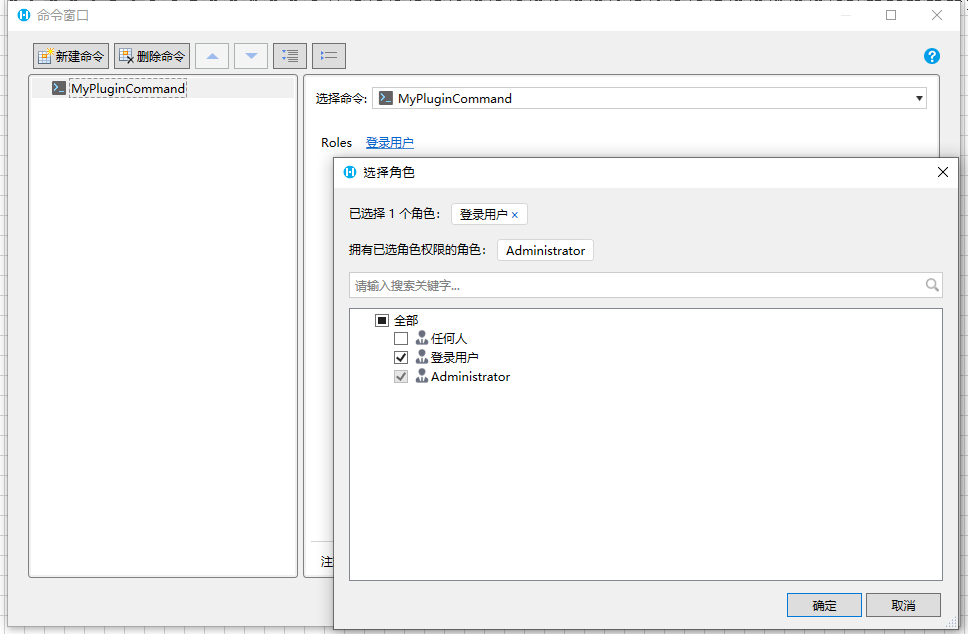Confirm with the 确定 button
968x634 pixels.
(x=824, y=606)
